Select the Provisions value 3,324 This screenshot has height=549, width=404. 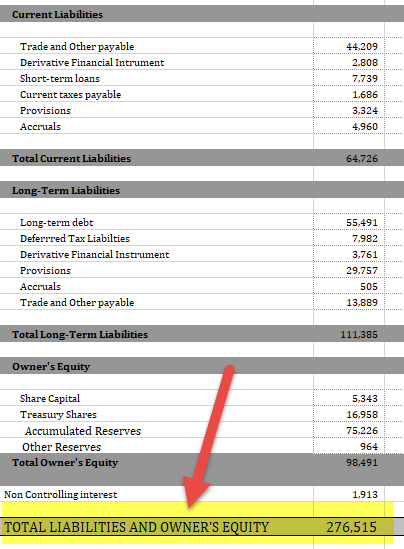[349, 110]
